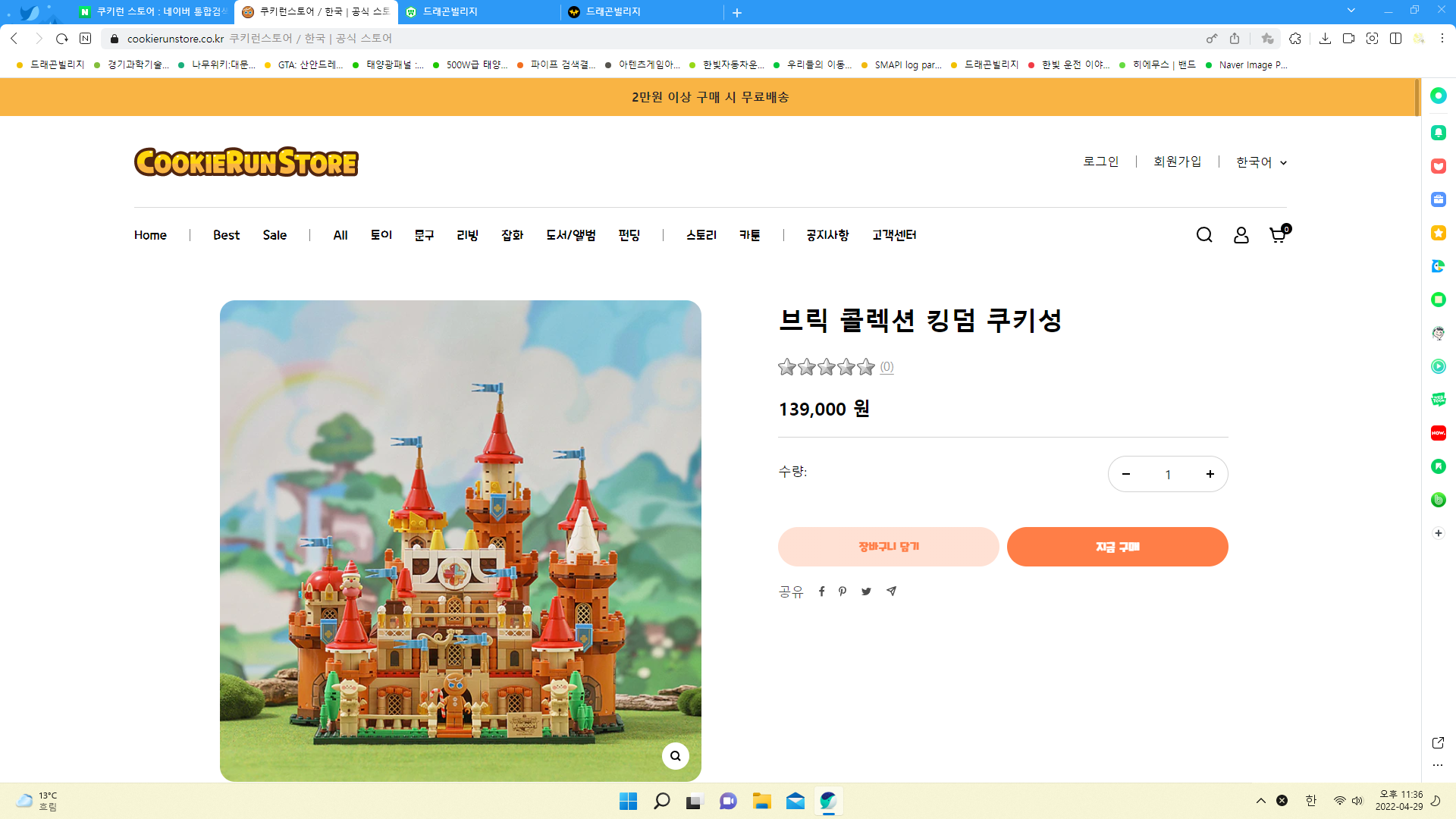
Task: Open the GTA: 산안드레 bookmark
Action: [x=303, y=65]
